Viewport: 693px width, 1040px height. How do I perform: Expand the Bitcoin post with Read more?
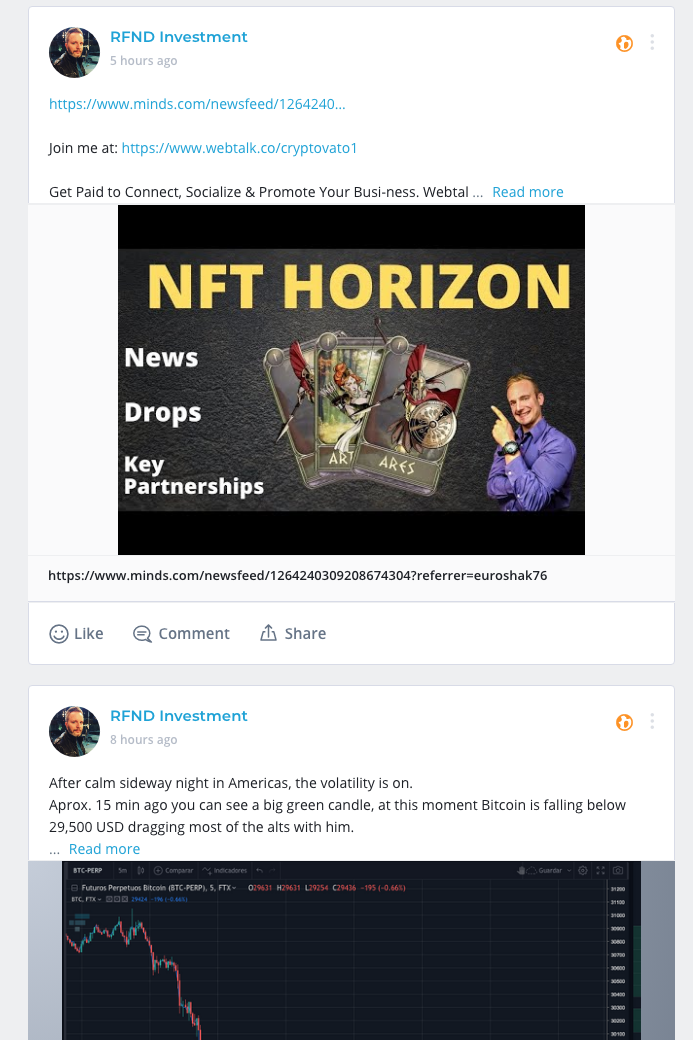coord(104,849)
